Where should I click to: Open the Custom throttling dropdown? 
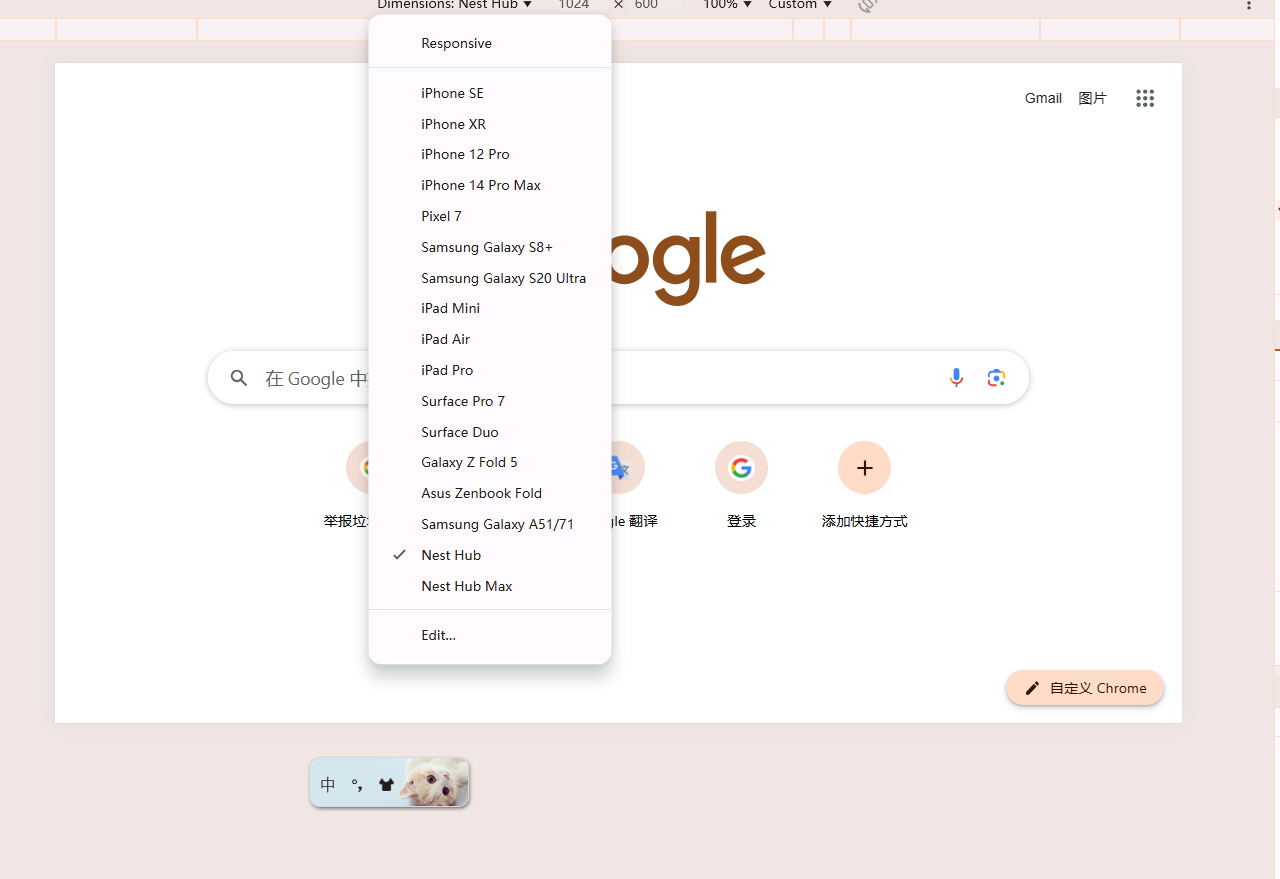click(800, 5)
